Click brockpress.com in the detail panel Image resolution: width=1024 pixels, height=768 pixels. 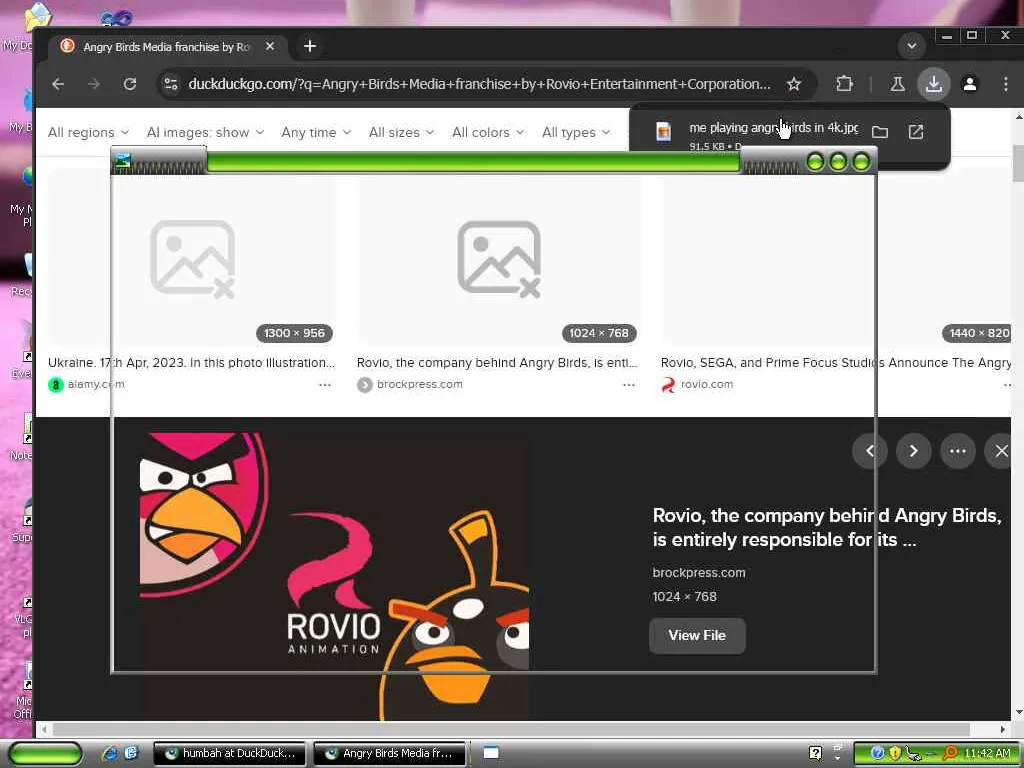(x=699, y=573)
